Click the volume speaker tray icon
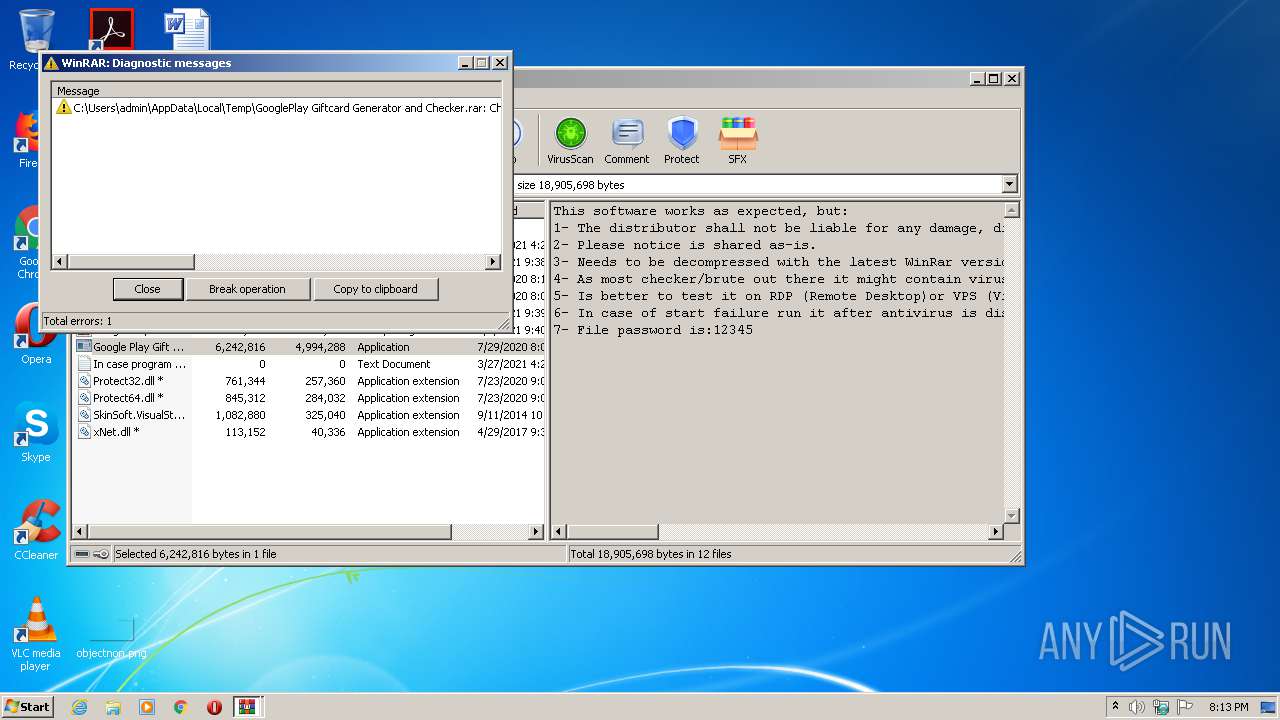 coord(1137,707)
